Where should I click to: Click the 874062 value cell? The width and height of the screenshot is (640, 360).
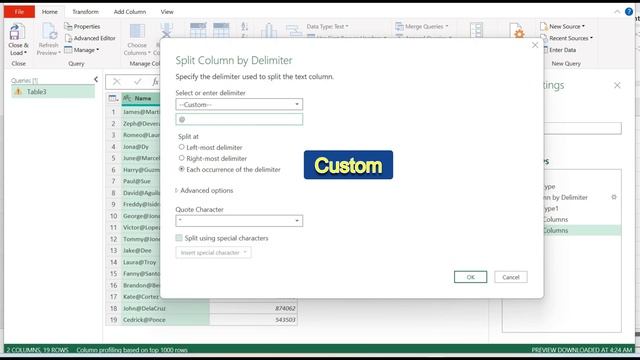click(253, 309)
